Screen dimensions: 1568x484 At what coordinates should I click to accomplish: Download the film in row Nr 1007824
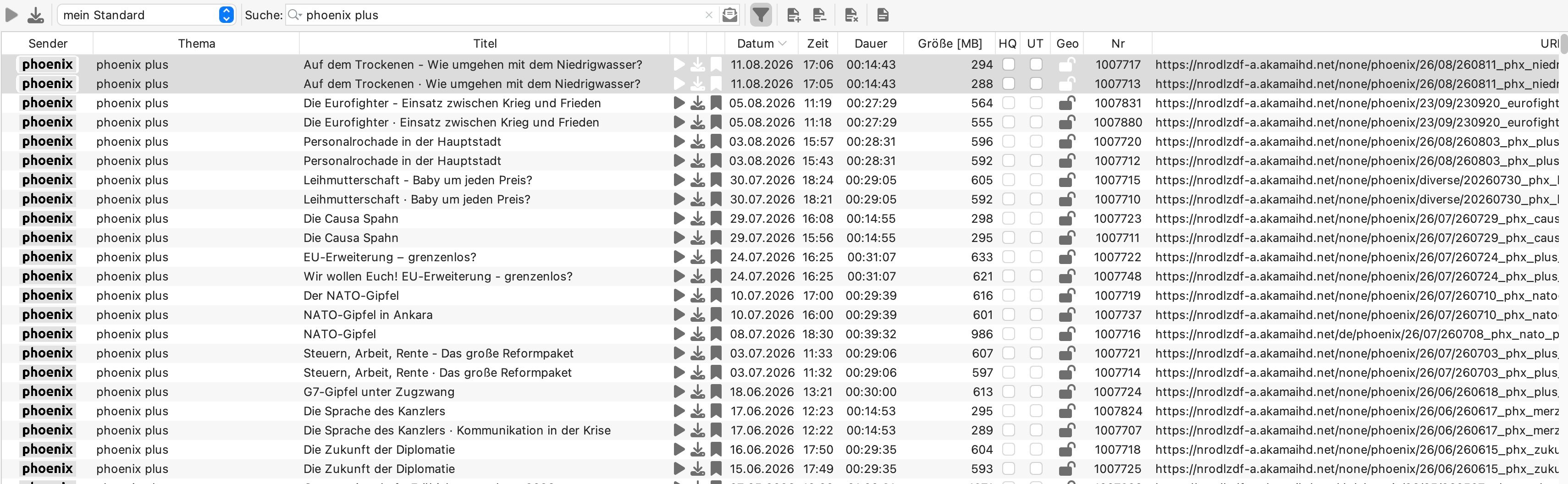[x=697, y=412]
